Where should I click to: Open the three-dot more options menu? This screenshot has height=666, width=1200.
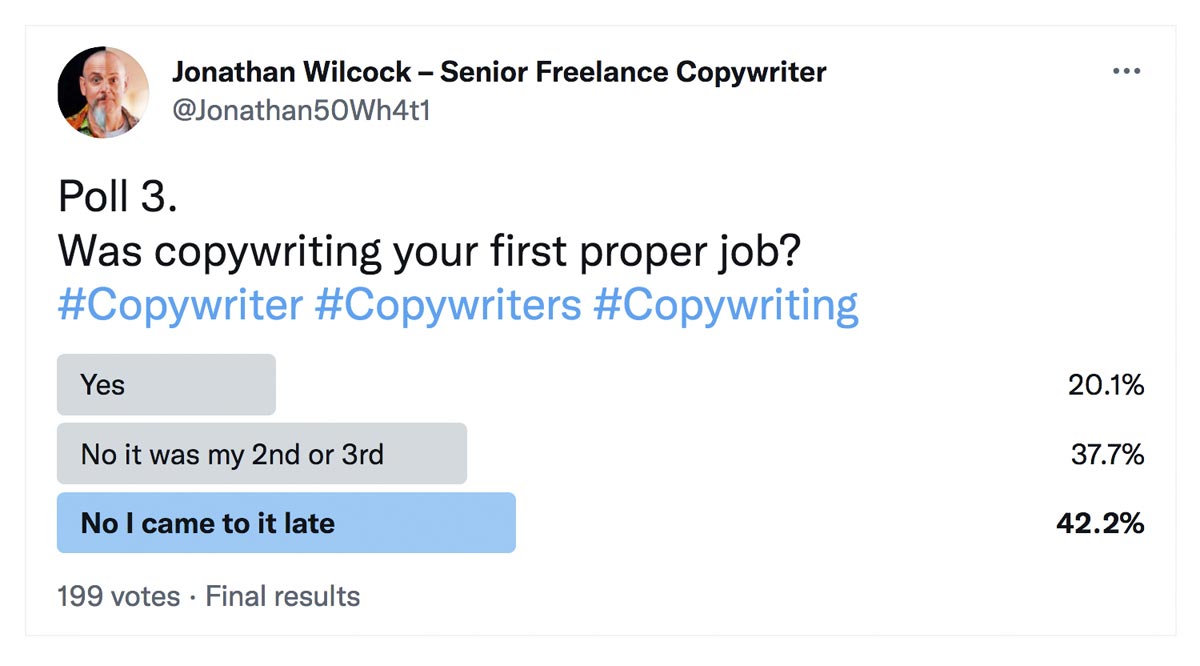click(x=1126, y=72)
